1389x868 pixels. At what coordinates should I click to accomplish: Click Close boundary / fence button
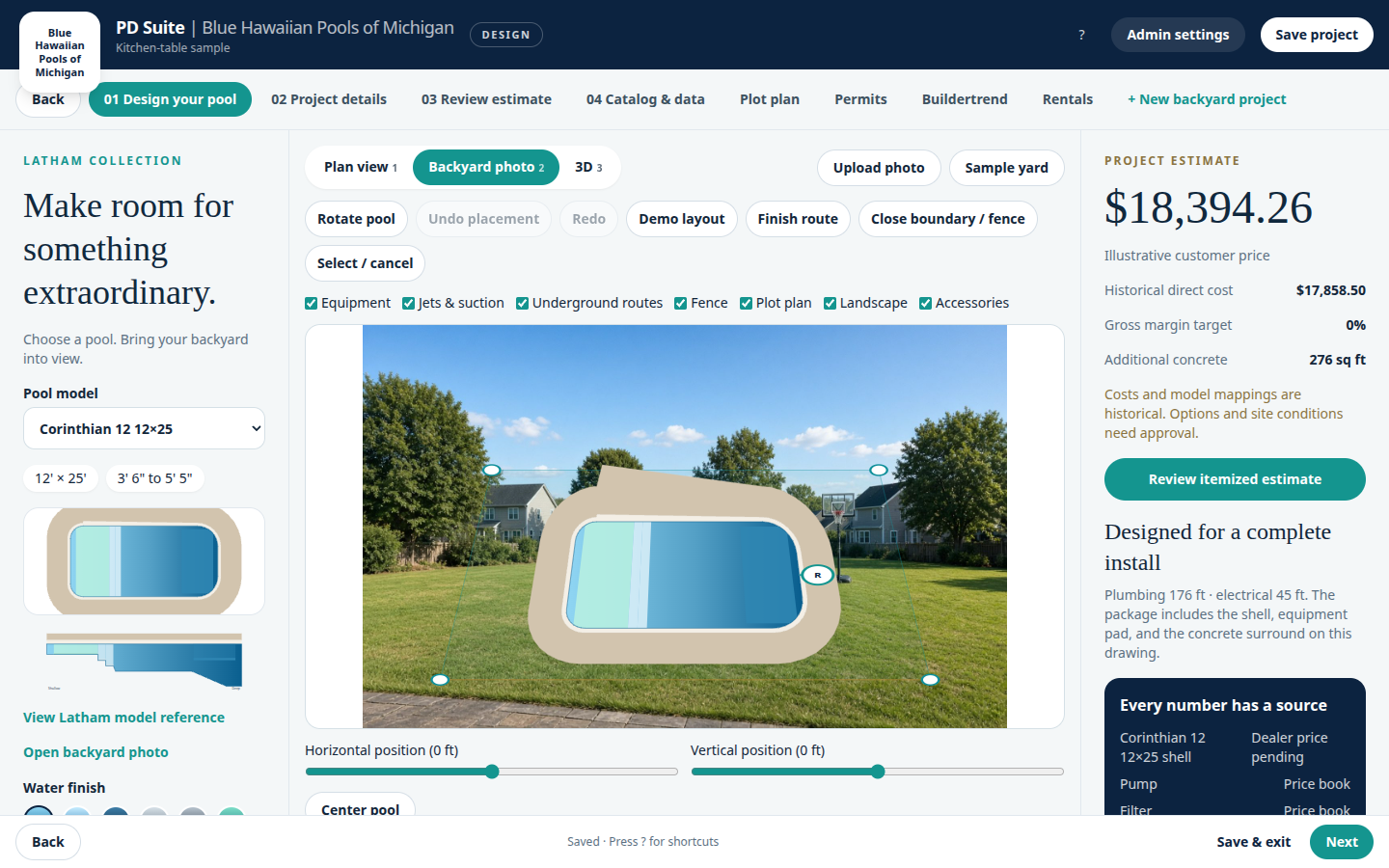point(948,219)
